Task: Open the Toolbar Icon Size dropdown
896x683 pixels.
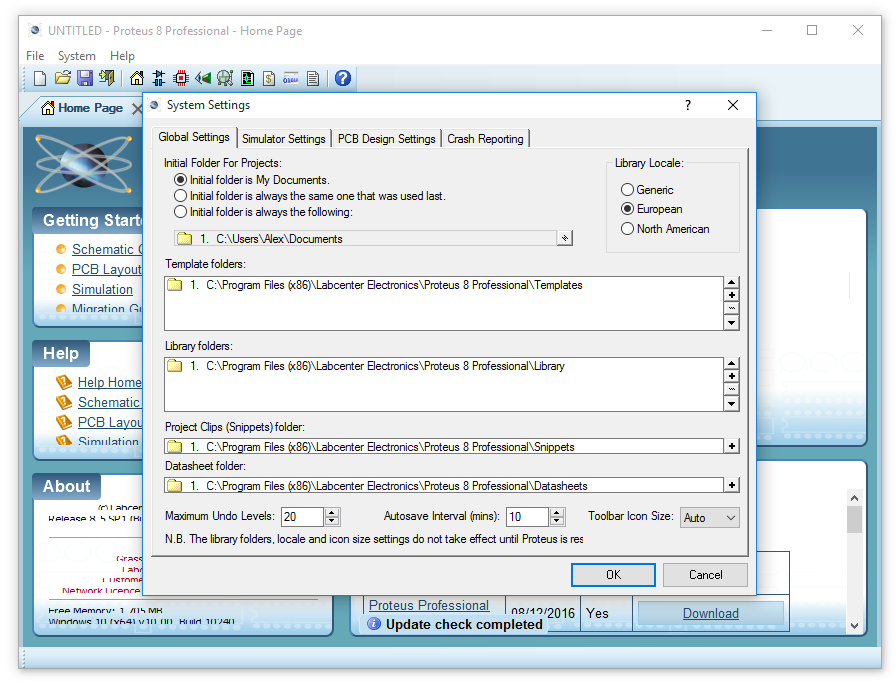Action: coord(710,518)
